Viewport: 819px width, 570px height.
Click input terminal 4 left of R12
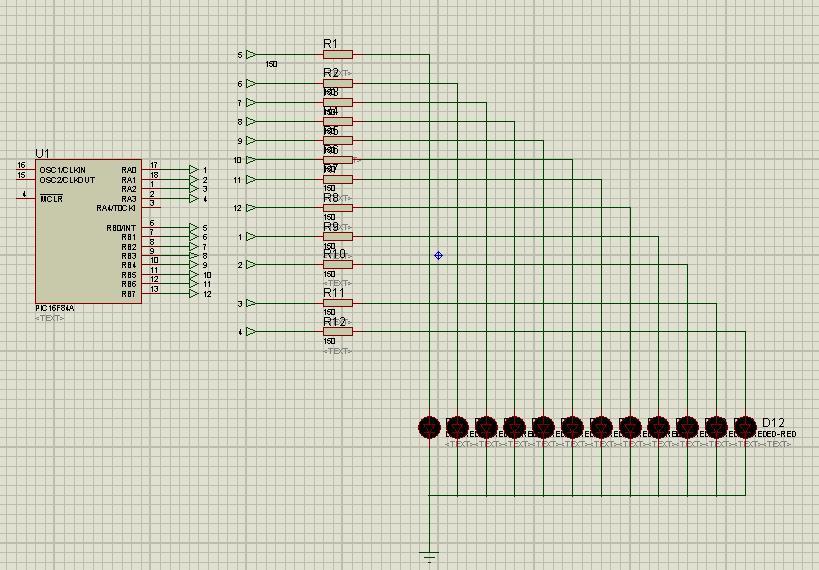pyautogui.click(x=250, y=332)
